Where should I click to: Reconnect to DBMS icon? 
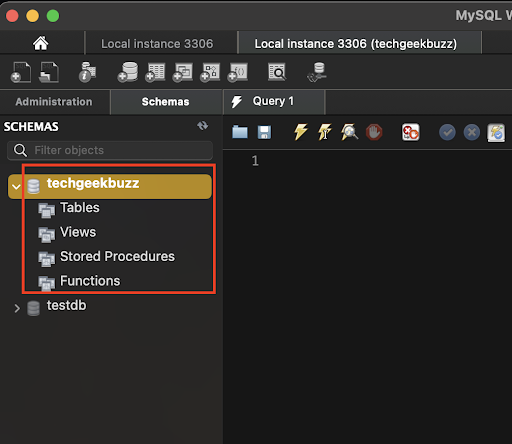317,72
